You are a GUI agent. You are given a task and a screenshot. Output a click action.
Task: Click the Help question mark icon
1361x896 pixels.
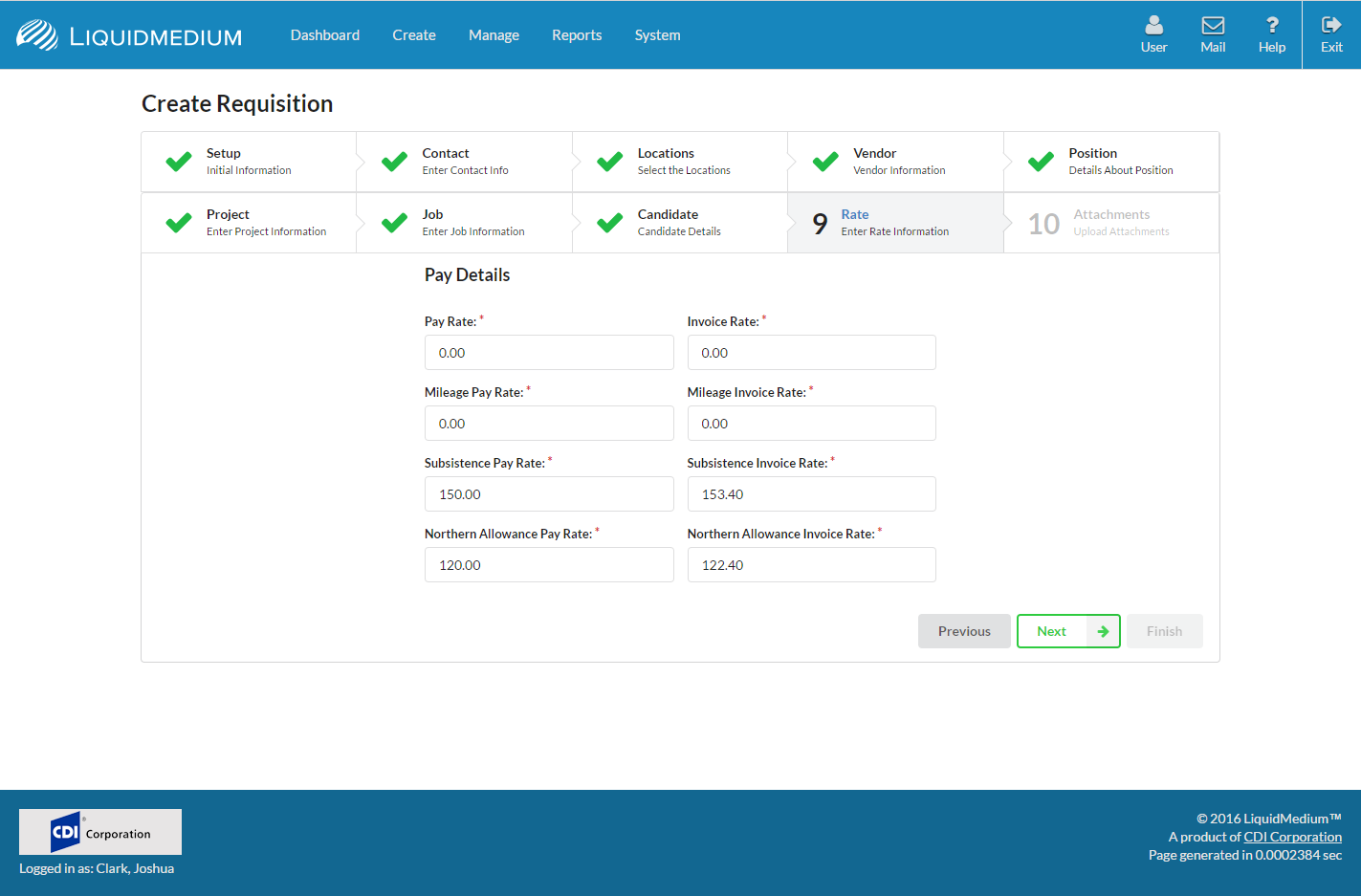tap(1271, 26)
